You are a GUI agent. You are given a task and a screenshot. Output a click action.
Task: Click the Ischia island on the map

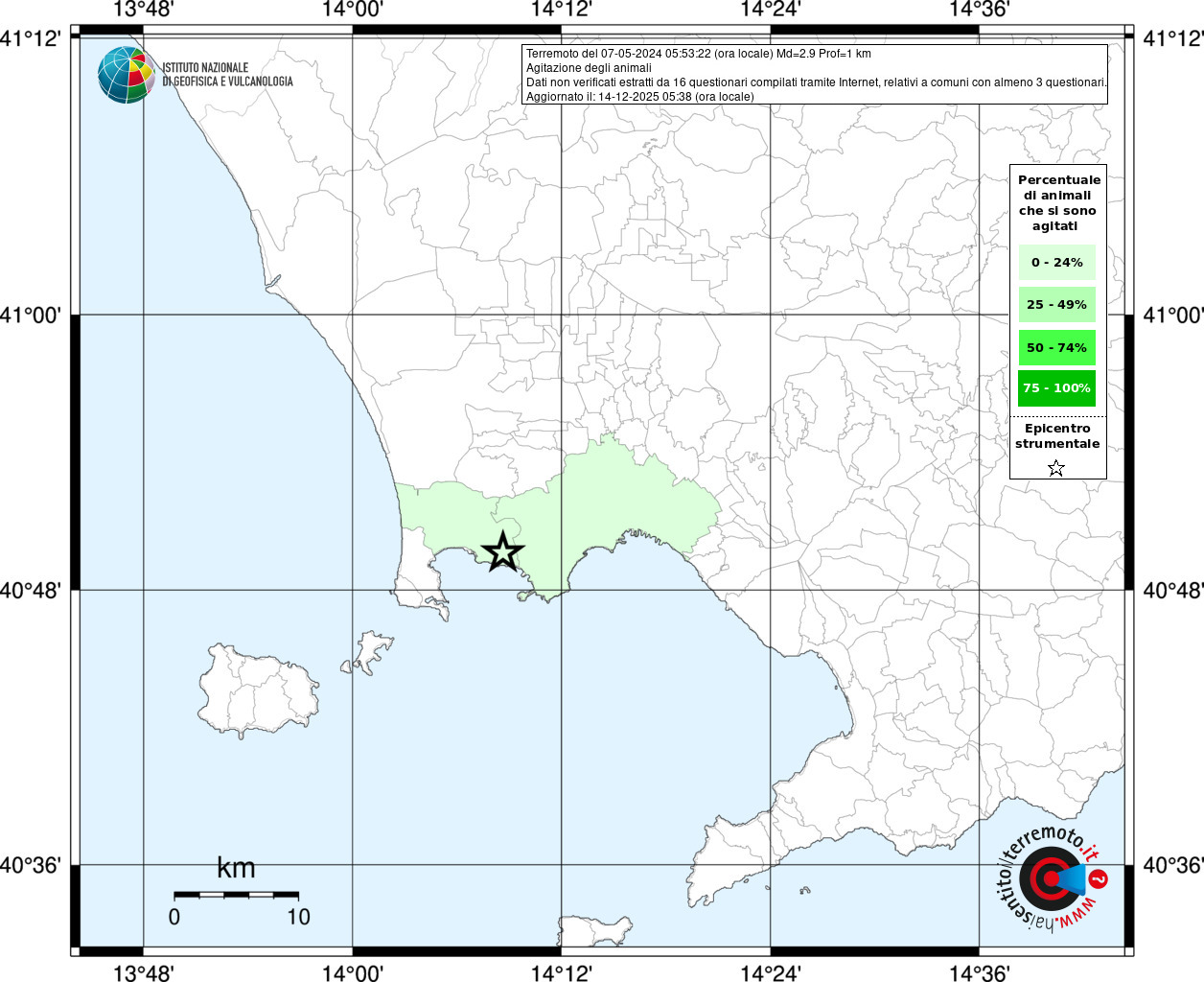[x=257, y=690]
